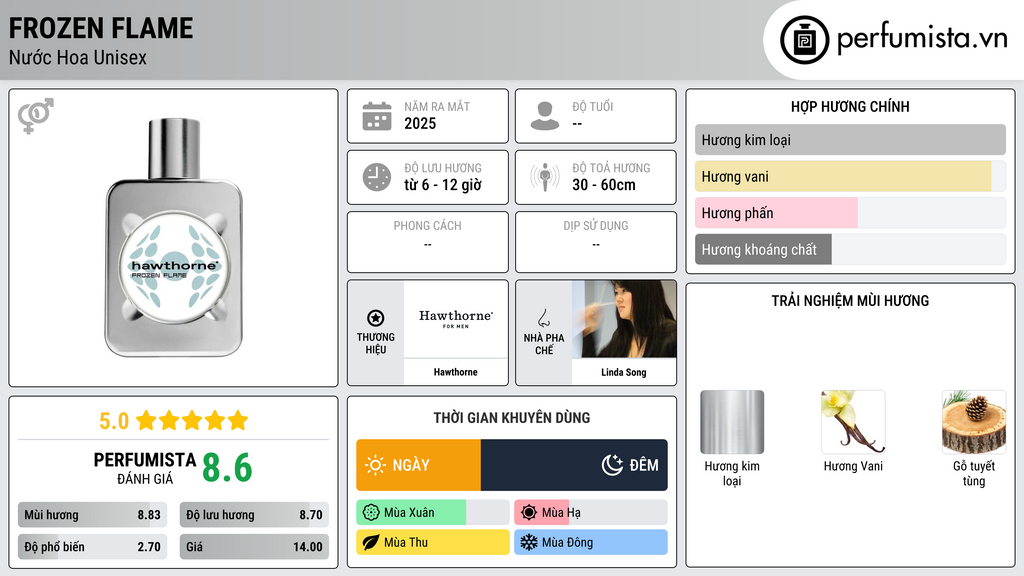The height and width of the screenshot is (576, 1024).
Task: Click the Phong cách card
Action: click(428, 242)
